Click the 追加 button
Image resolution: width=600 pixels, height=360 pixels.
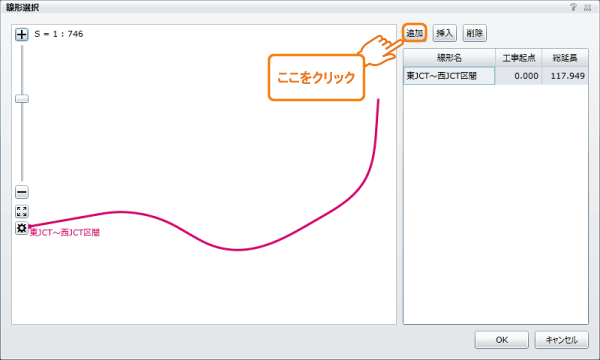point(414,33)
